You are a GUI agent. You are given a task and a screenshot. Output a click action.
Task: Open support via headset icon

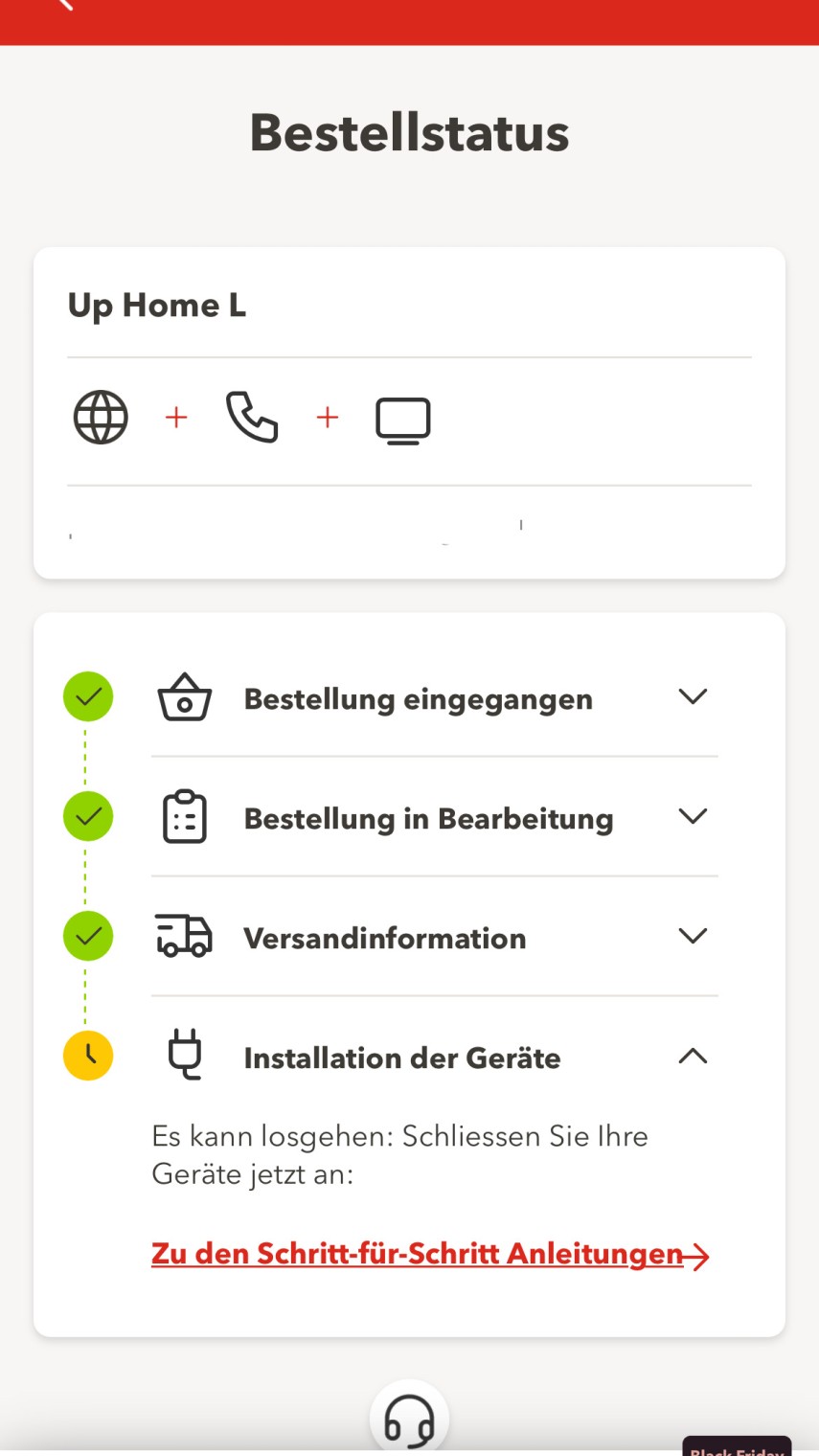tap(409, 1421)
